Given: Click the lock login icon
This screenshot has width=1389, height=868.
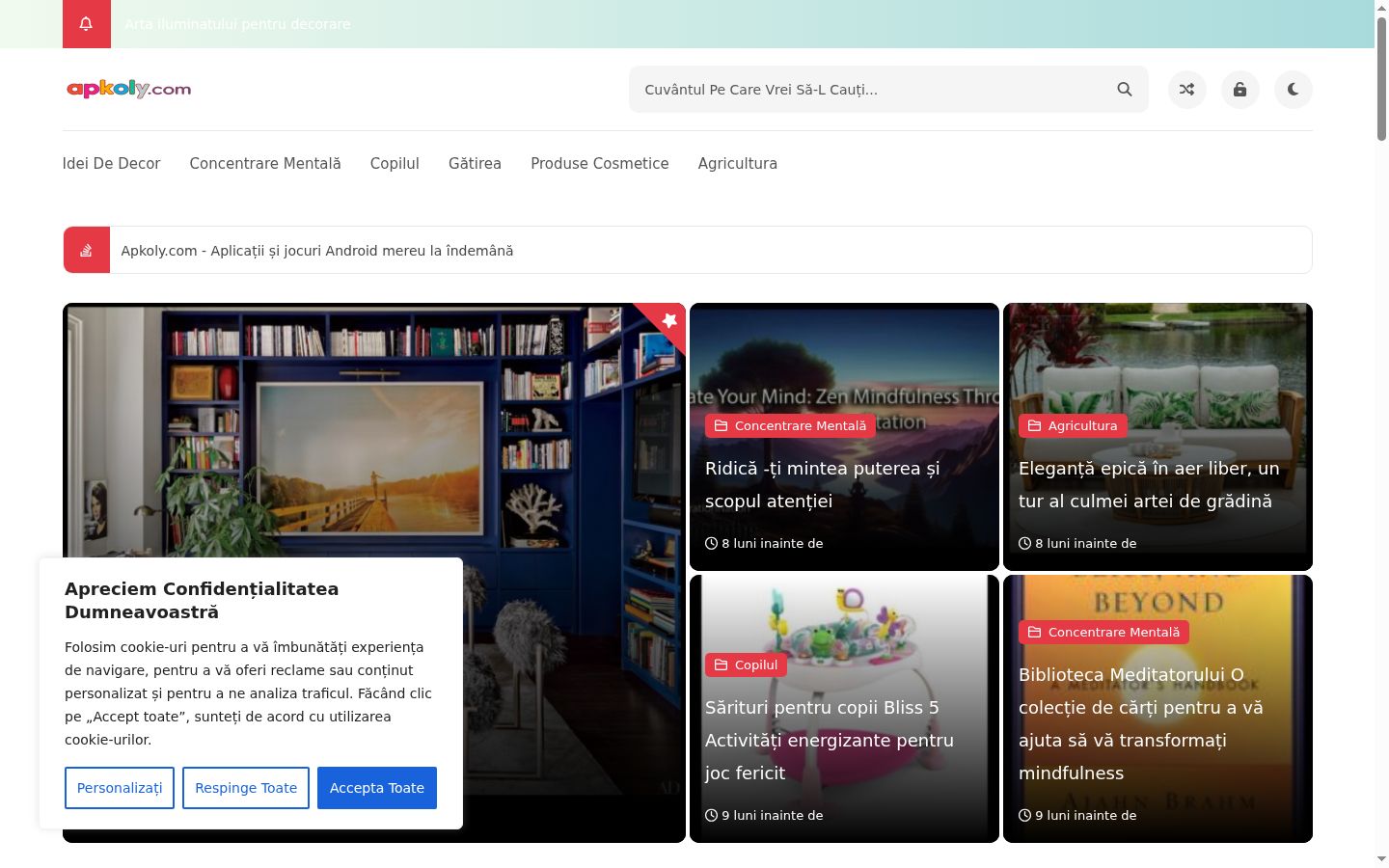Looking at the screenshot, I should (x=1240, y=90).
